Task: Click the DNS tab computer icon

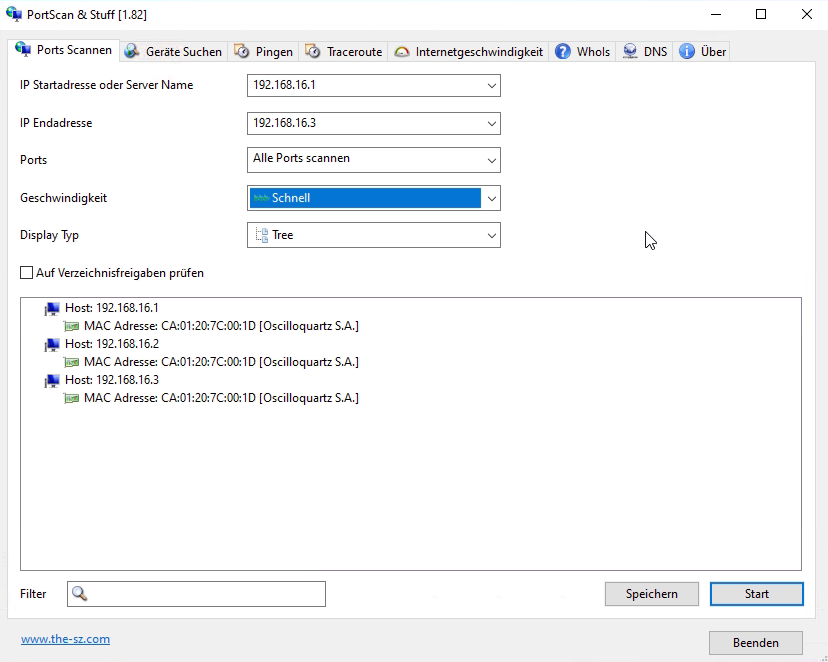Action: [630, 51]
